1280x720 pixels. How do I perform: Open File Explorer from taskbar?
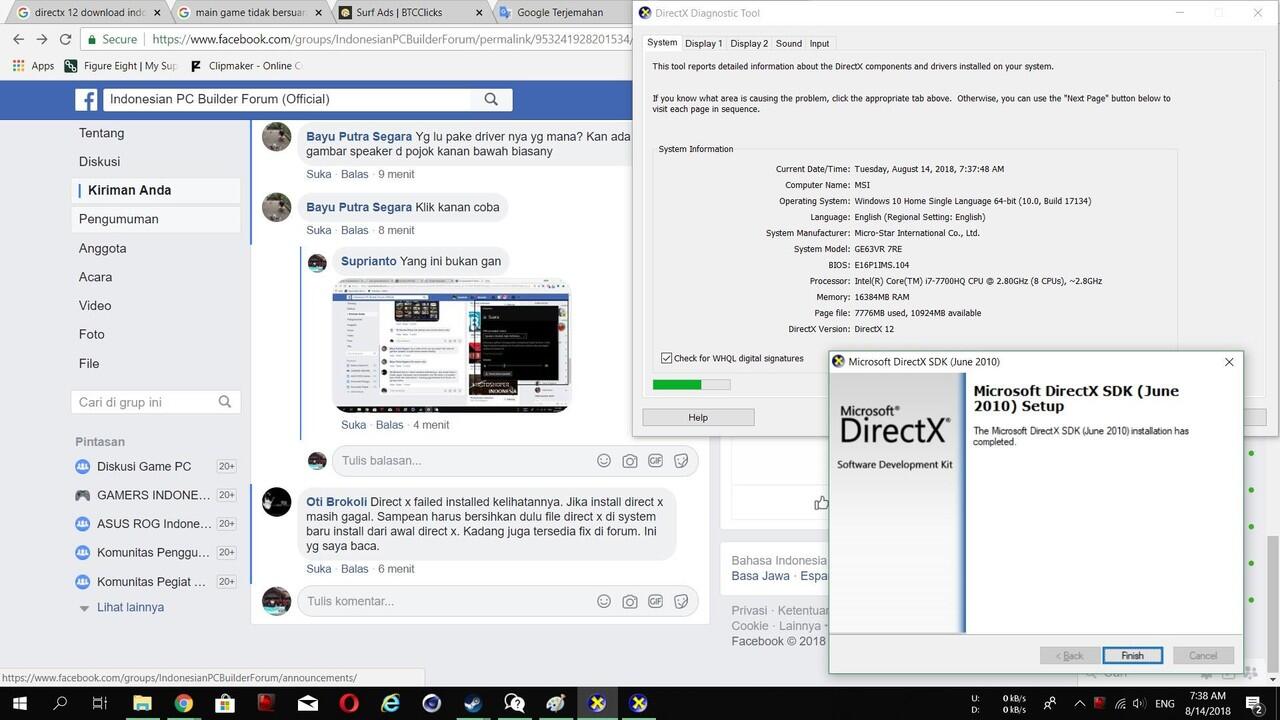(x=141, y=703)
